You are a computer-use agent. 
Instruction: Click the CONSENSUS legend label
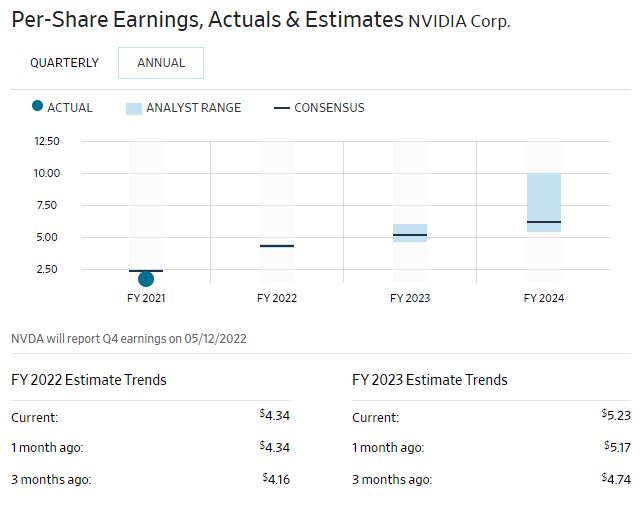pyautogui.click(x=329, y=108)
